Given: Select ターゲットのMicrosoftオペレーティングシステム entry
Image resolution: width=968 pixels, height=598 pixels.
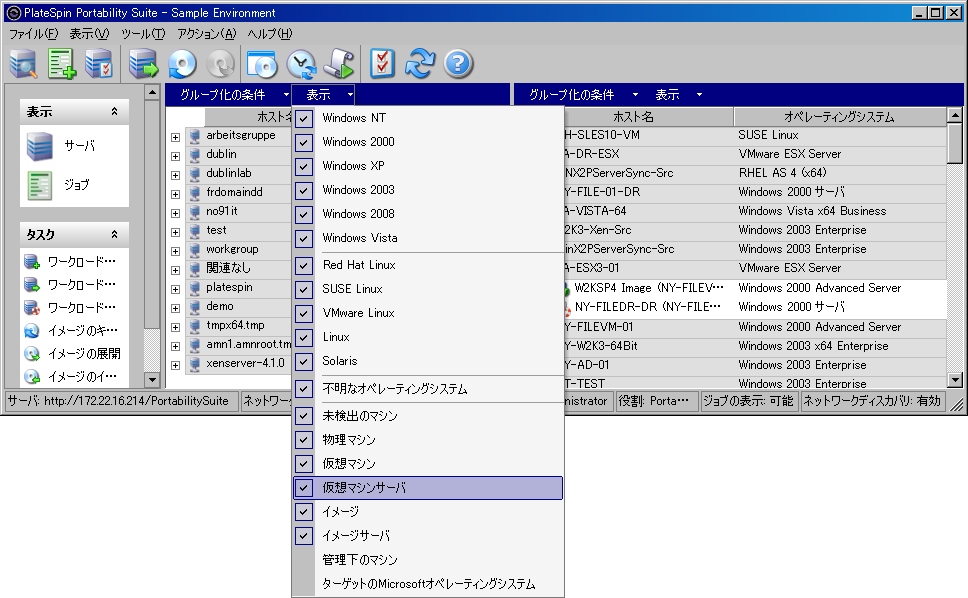Looking at the screenshot, I should (x=428, y=584).
